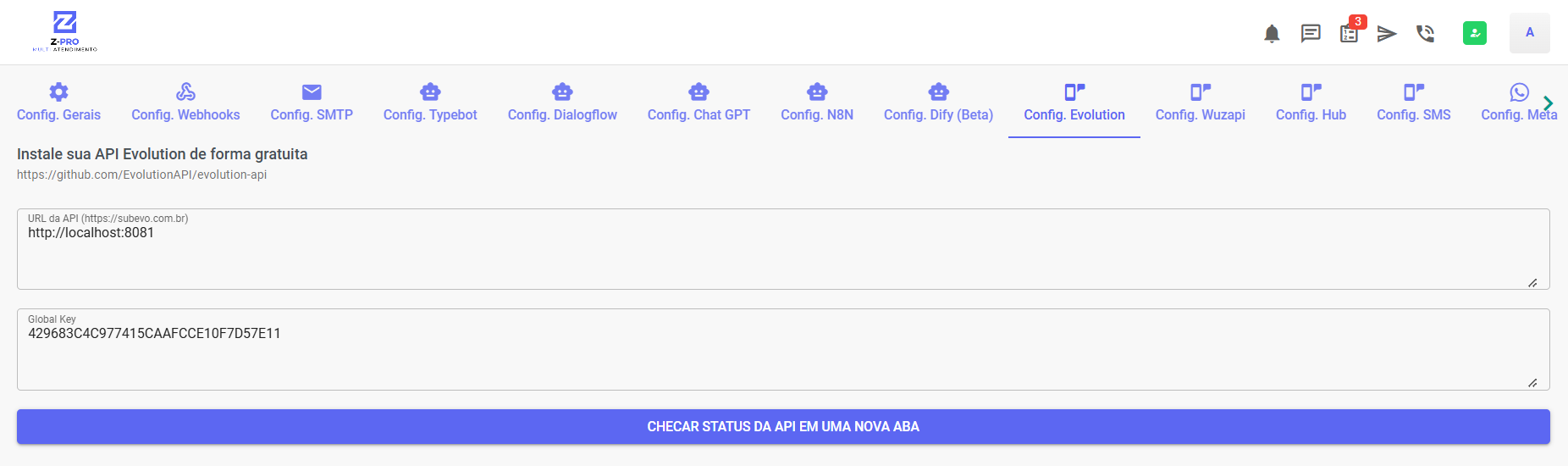Select the Config. Typebot tab

pos(430,103)
